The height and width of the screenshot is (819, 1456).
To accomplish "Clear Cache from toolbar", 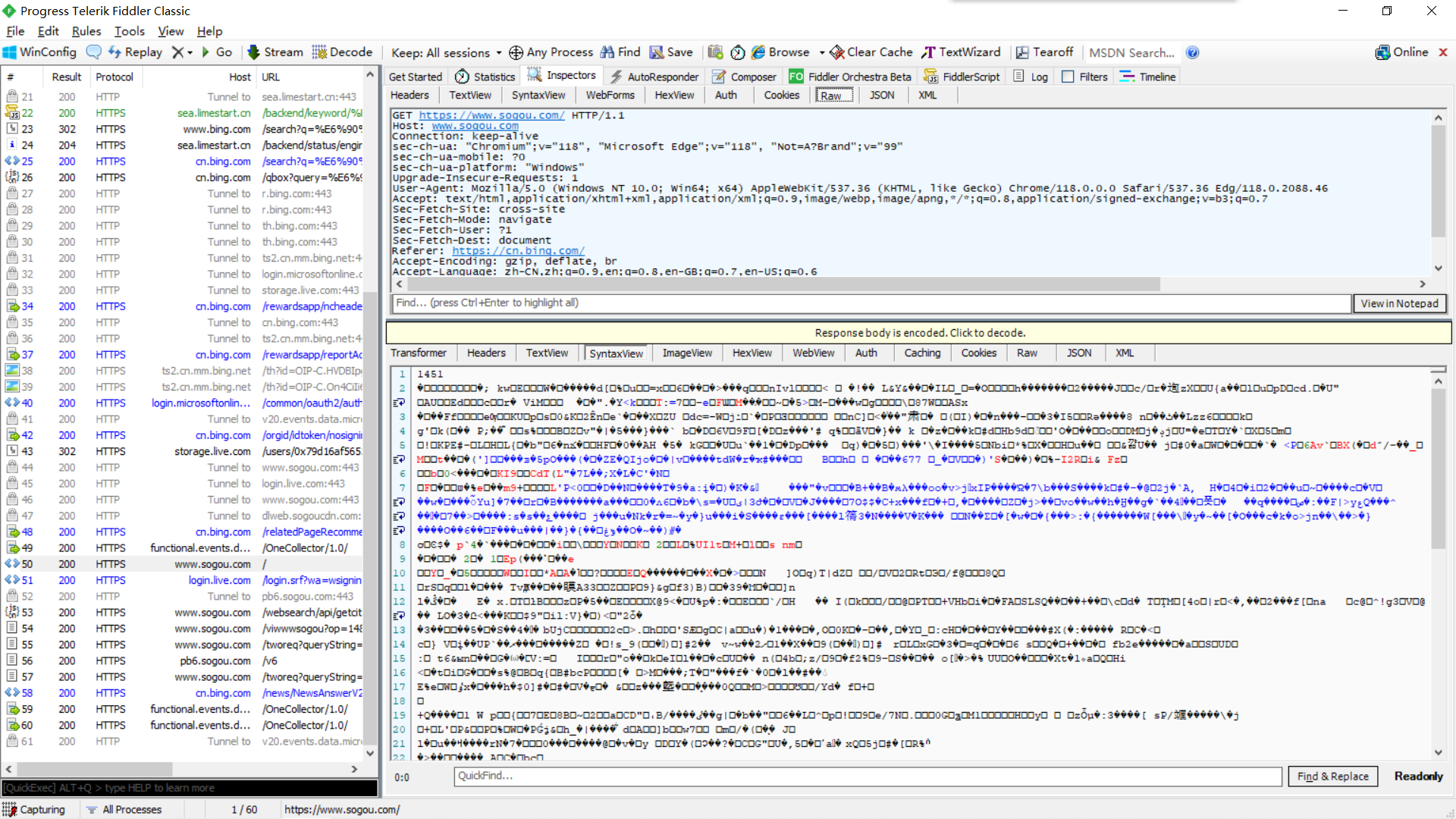I will (x=871, y=52).
